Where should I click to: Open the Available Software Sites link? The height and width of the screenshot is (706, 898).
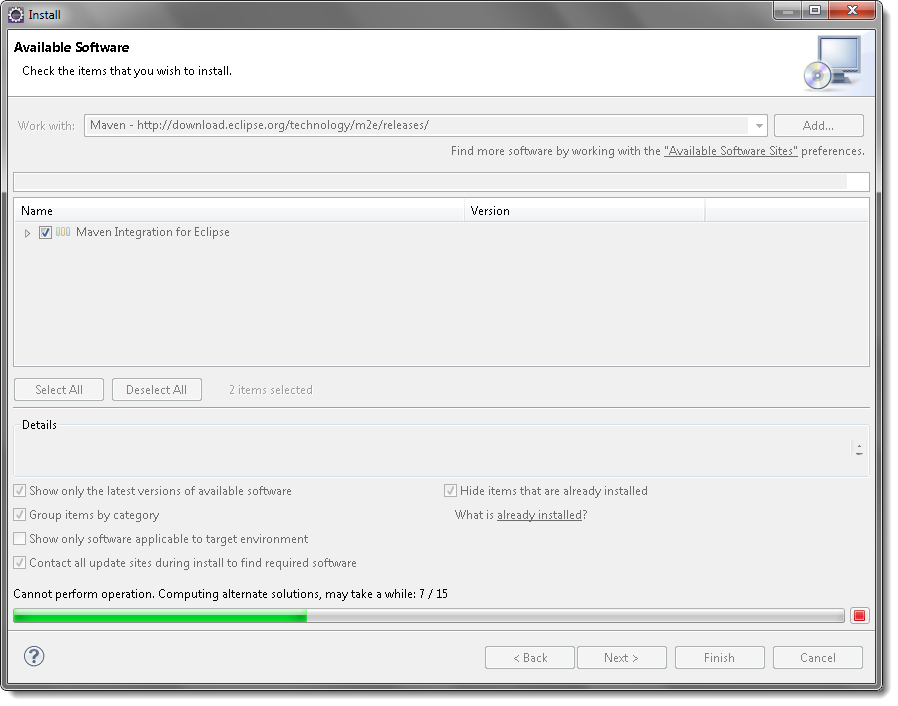[730, 151]
